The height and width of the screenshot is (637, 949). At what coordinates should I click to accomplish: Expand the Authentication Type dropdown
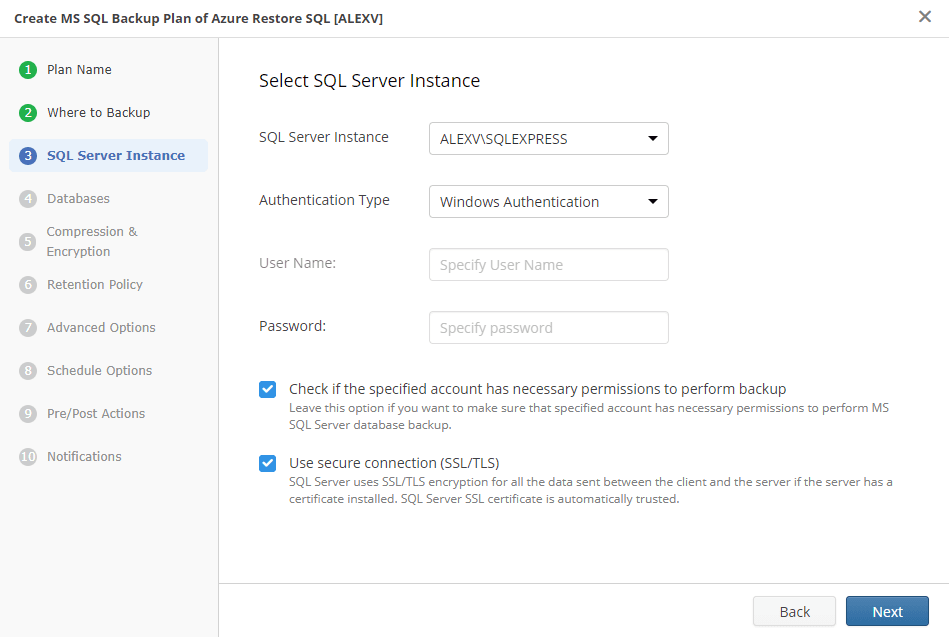pyautogui.click(x=548, y=202)
